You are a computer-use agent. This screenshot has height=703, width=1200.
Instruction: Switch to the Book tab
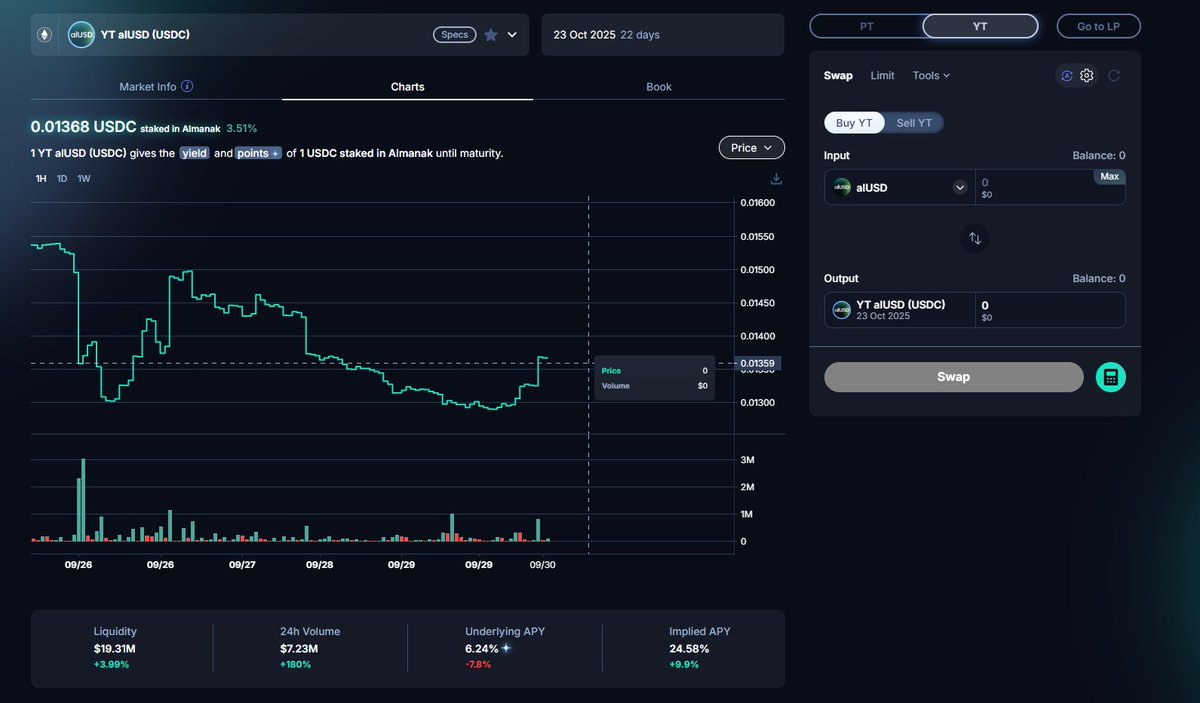tap(658, 87)
